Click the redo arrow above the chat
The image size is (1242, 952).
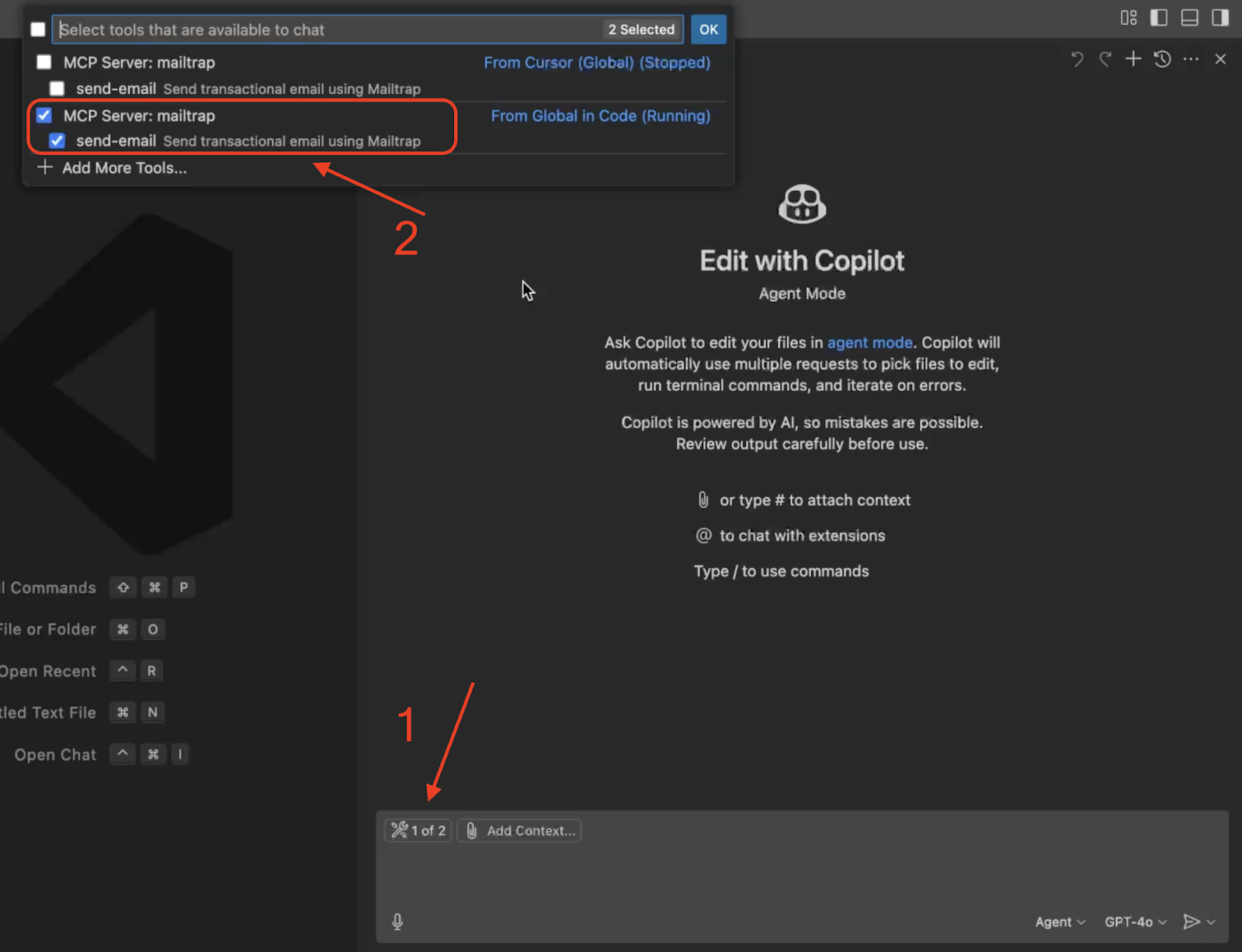(1105, 59)
